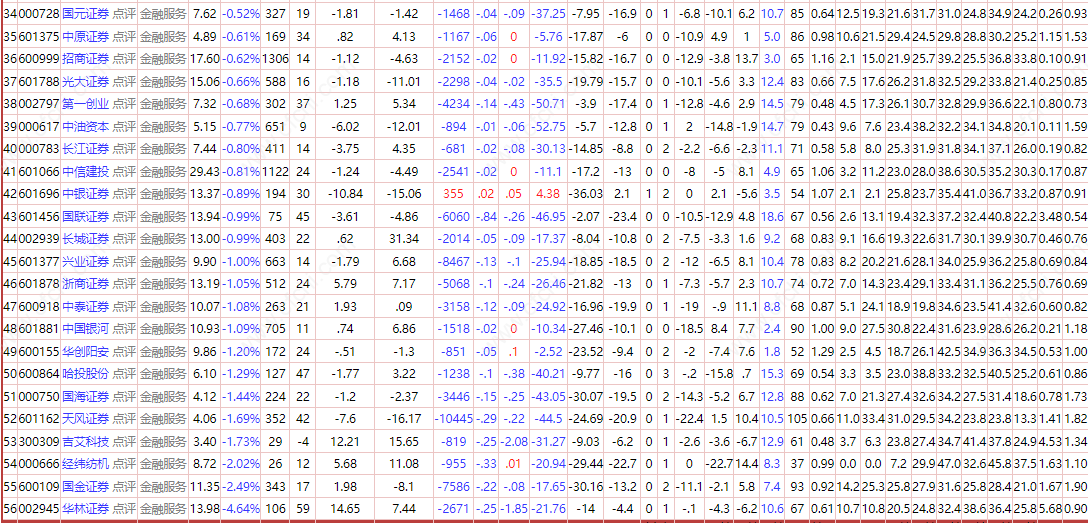1088x523 pixels.
Task: Select stock code 601375
Action: (x=39, y=36)
